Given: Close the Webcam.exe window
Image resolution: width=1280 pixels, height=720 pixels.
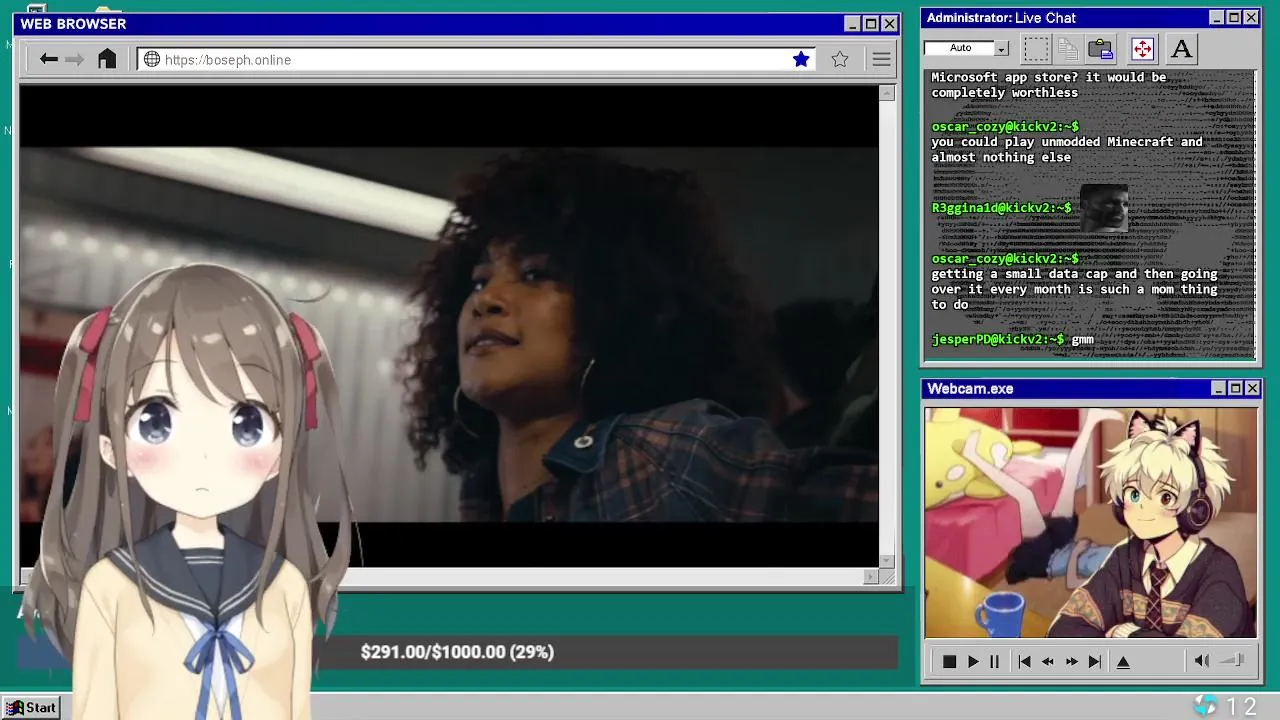Looking at the screenshot, I should coord(1253,388).
